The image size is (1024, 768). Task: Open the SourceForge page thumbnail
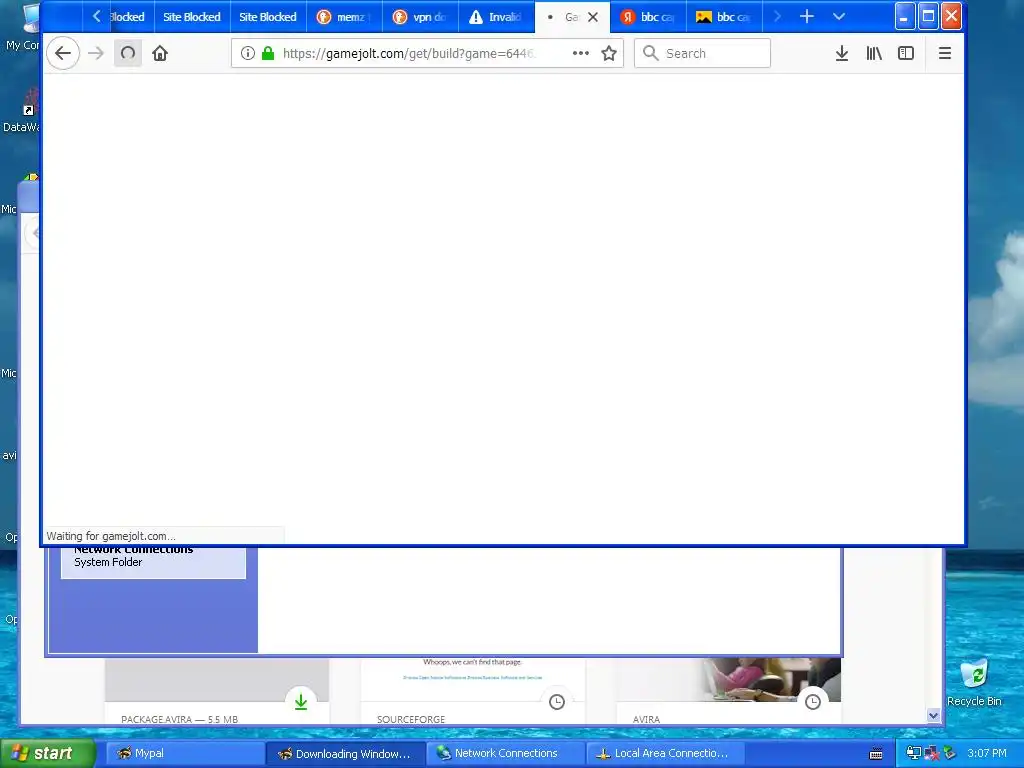(x=473, y=679)
